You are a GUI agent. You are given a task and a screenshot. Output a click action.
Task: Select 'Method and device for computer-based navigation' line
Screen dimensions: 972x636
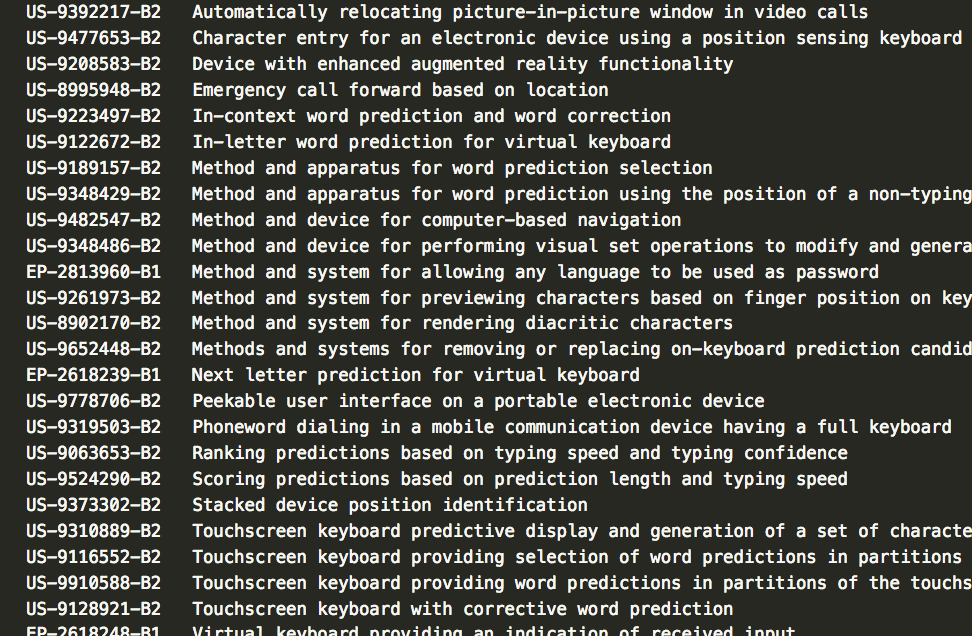pyautogui.click(x=436, y=220)
